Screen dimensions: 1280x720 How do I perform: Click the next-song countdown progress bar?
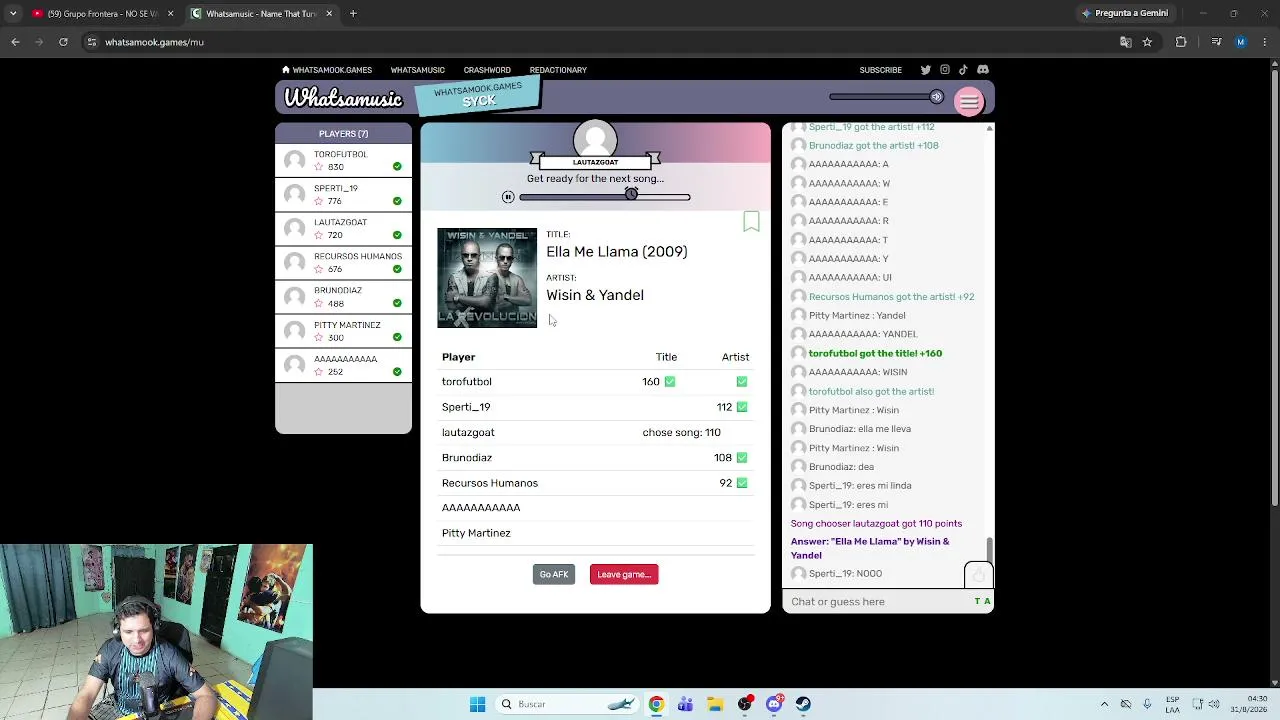[x=605, y=197]
